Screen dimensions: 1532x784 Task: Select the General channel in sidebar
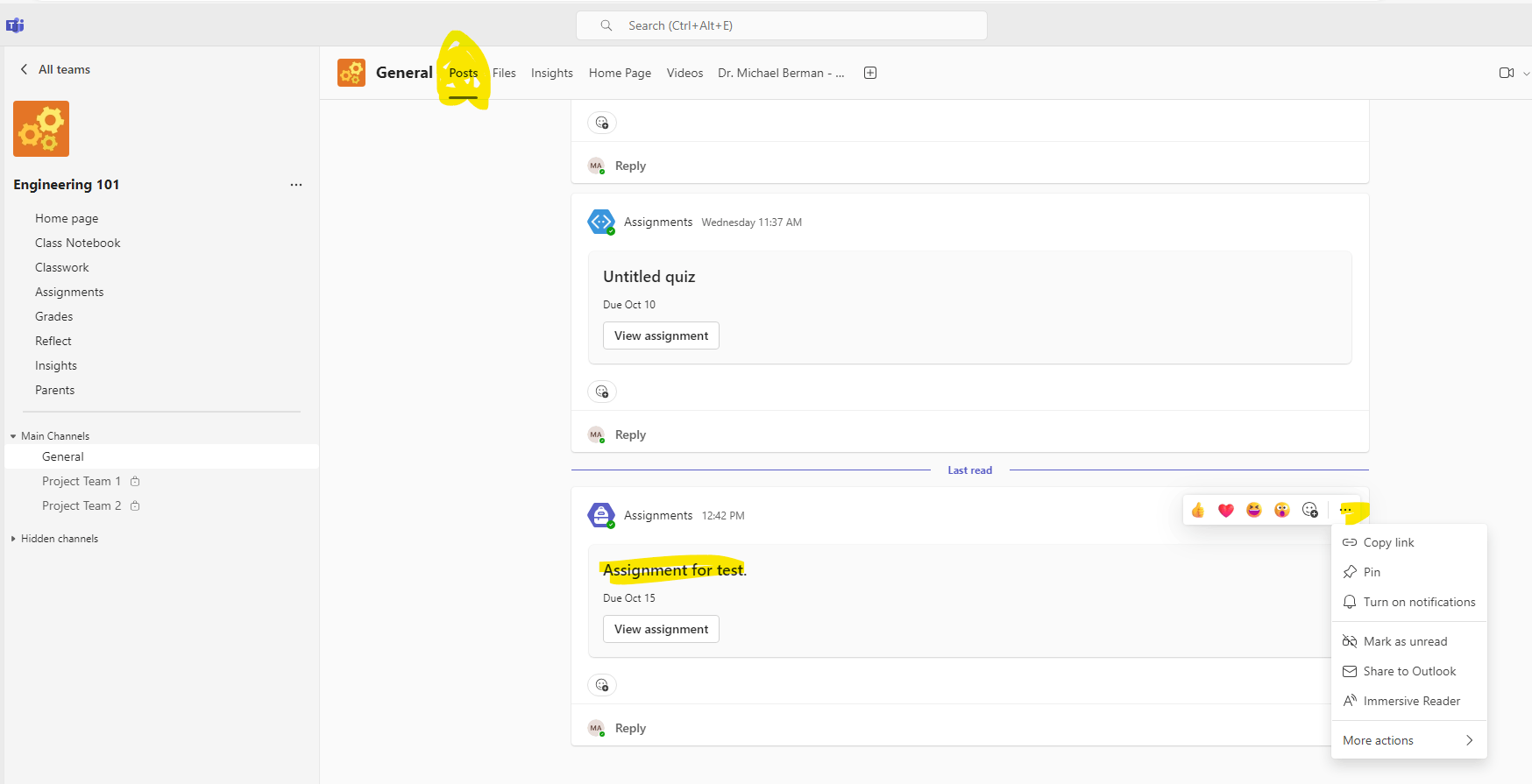pos(161,456)
